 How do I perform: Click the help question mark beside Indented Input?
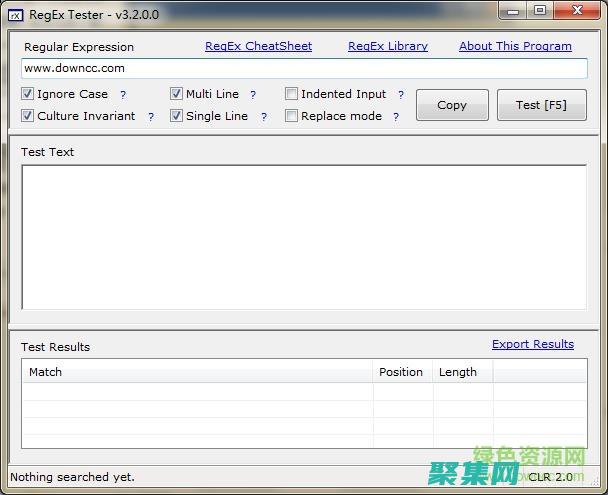click(x=401, y=95)
